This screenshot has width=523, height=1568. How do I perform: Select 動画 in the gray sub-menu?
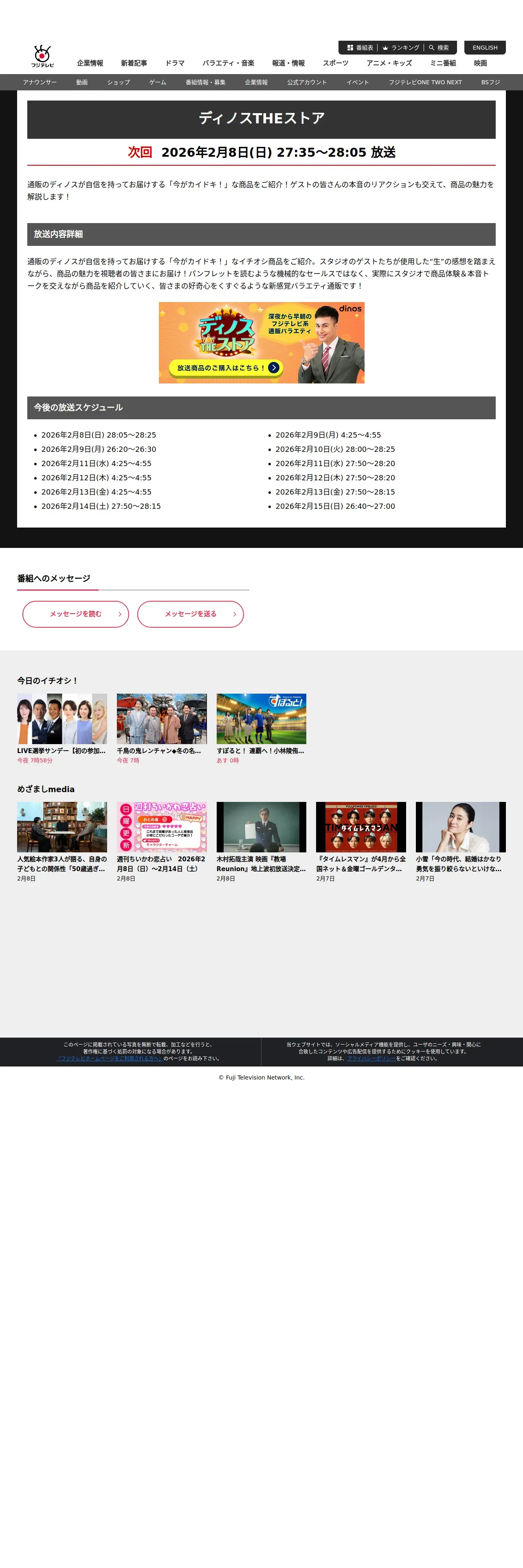82,82
